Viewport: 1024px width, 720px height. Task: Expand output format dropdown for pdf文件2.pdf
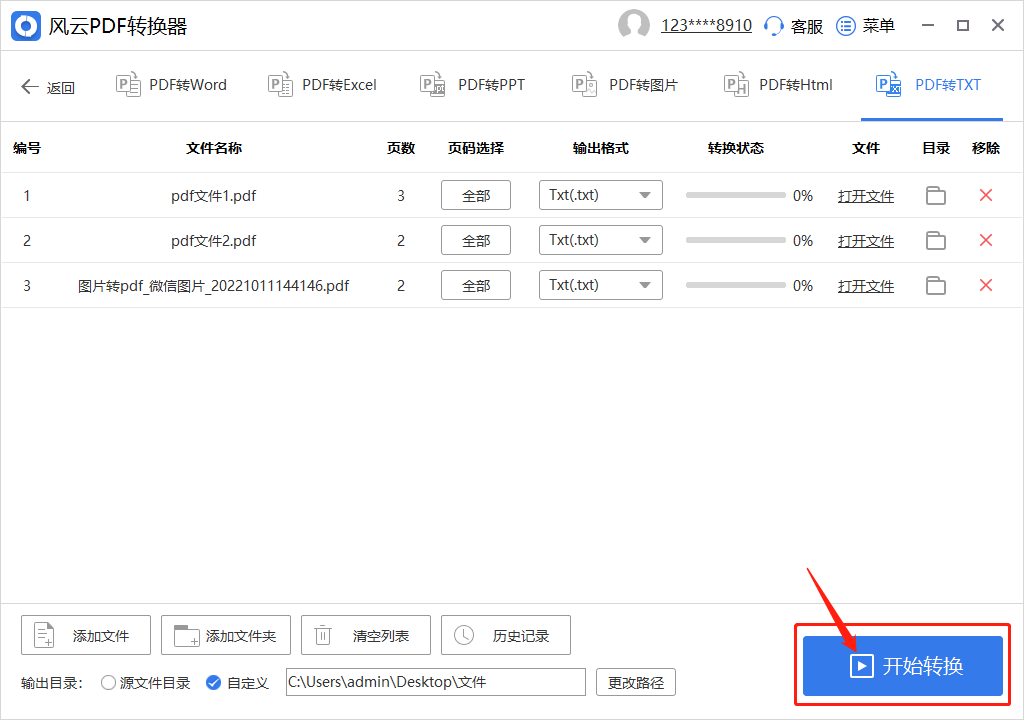600,240
